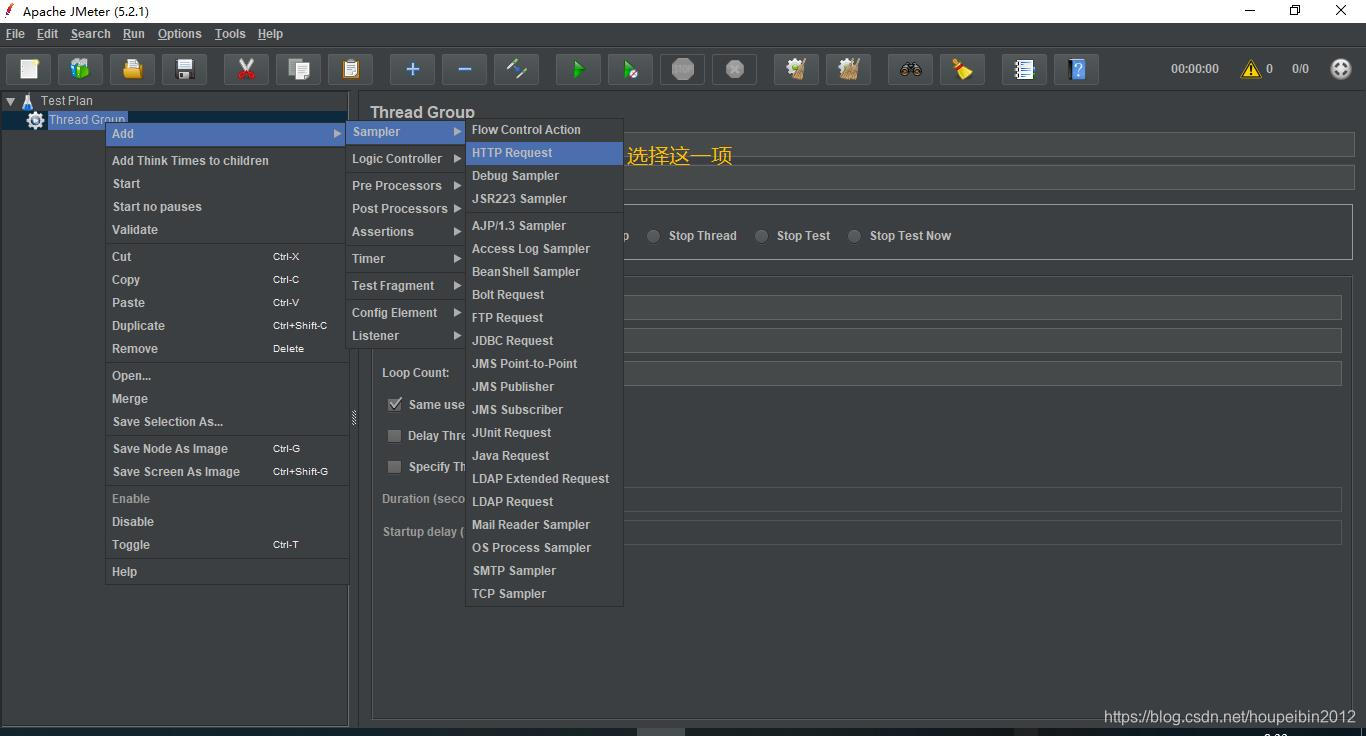Open the File menu
The image size is (1366, 736).
(x=15, y=34)
